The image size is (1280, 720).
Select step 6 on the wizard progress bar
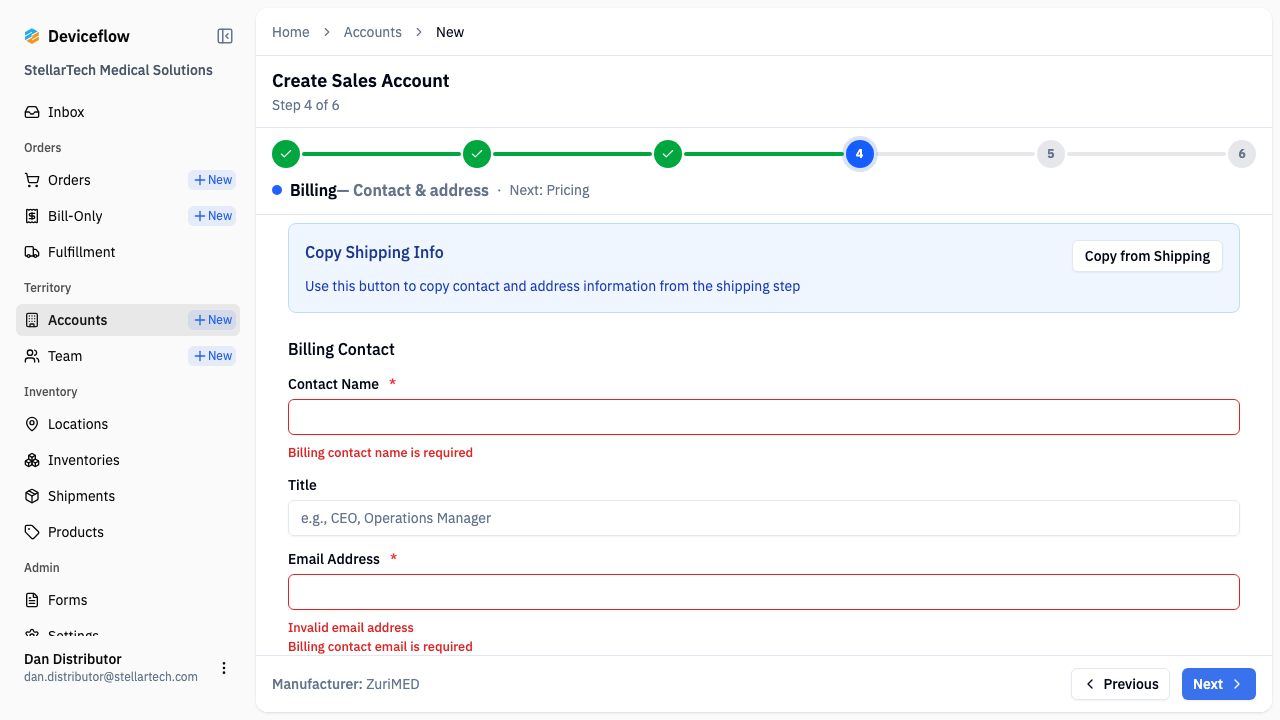click(x=1241, y=154)
